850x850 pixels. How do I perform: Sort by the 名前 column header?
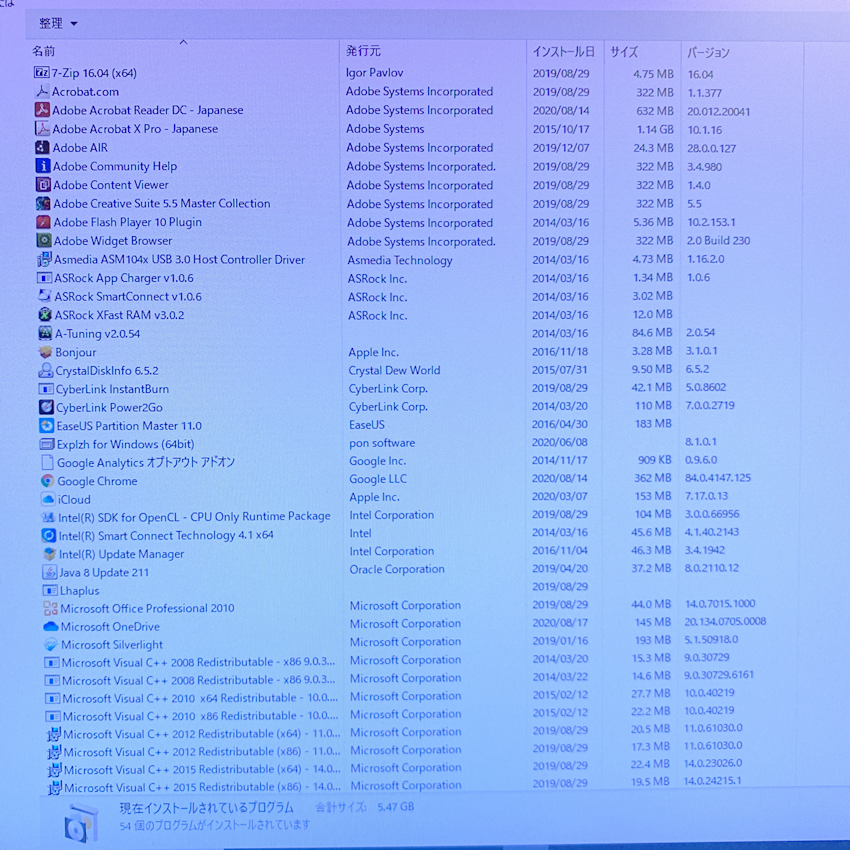click(x=43, y=51)
